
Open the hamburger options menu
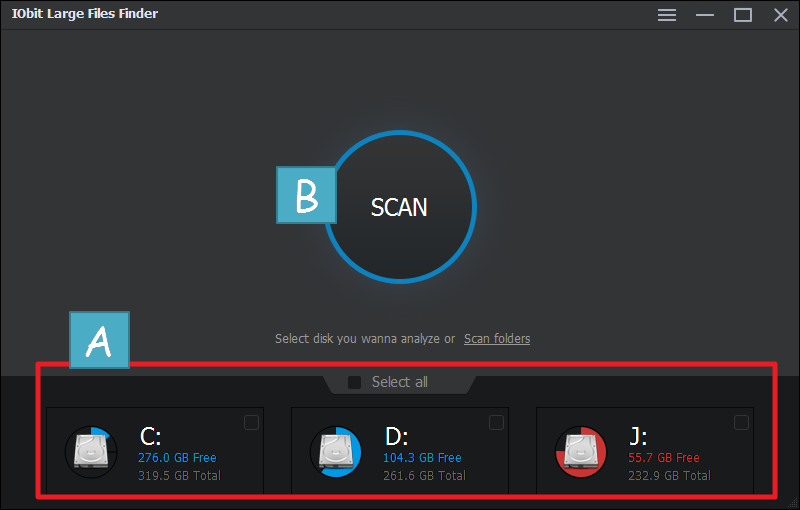coord(667,14)
